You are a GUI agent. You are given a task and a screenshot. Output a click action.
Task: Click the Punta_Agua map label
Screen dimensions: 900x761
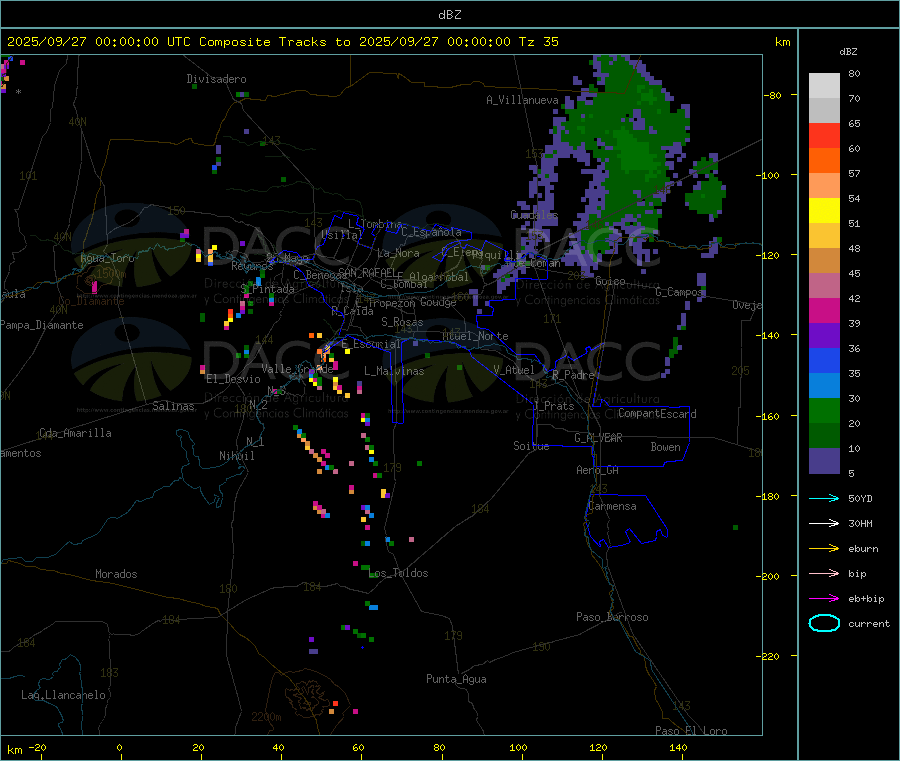(456, 679)
